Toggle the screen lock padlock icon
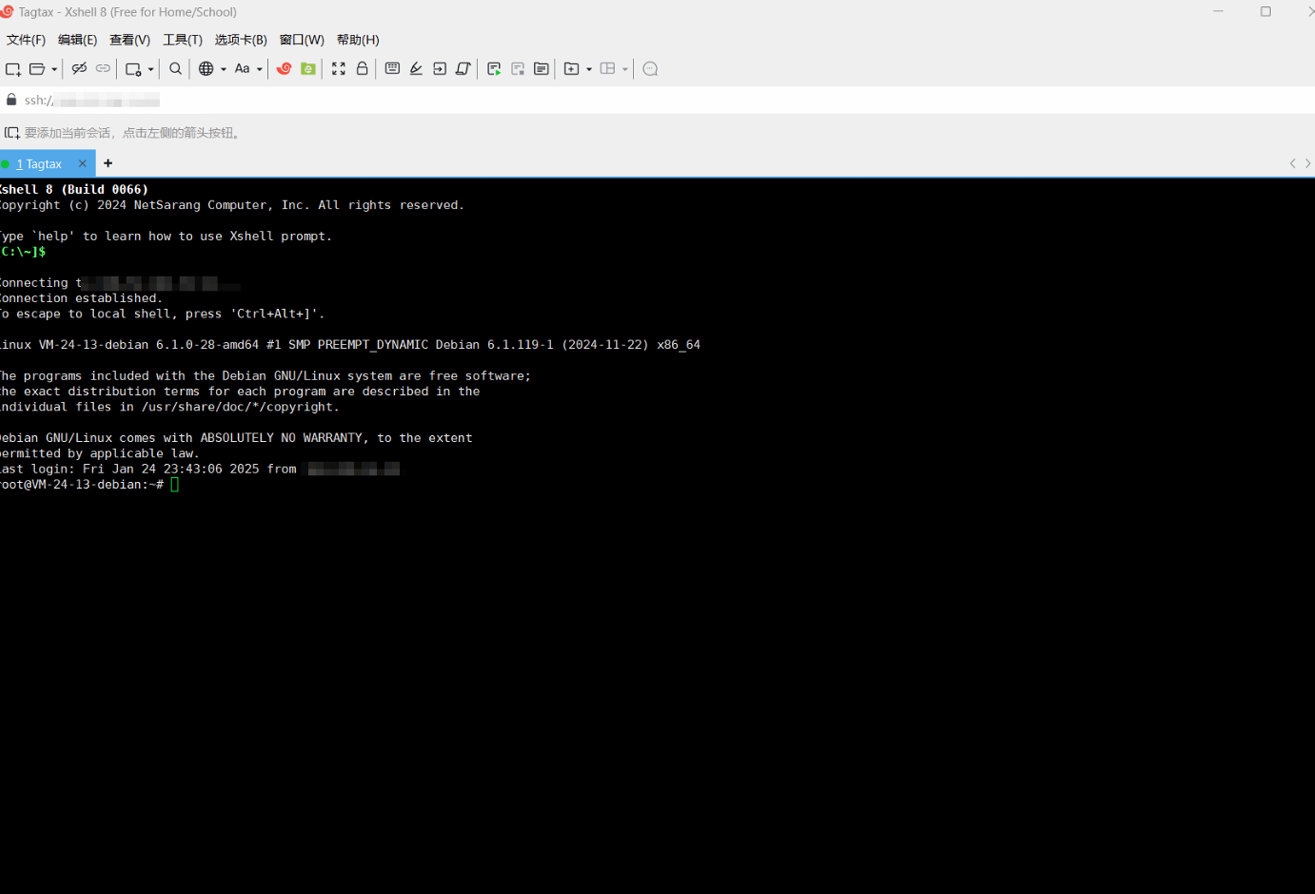Image resolution: width=1315 pixels, height=894 pixels. click(362, 69)
